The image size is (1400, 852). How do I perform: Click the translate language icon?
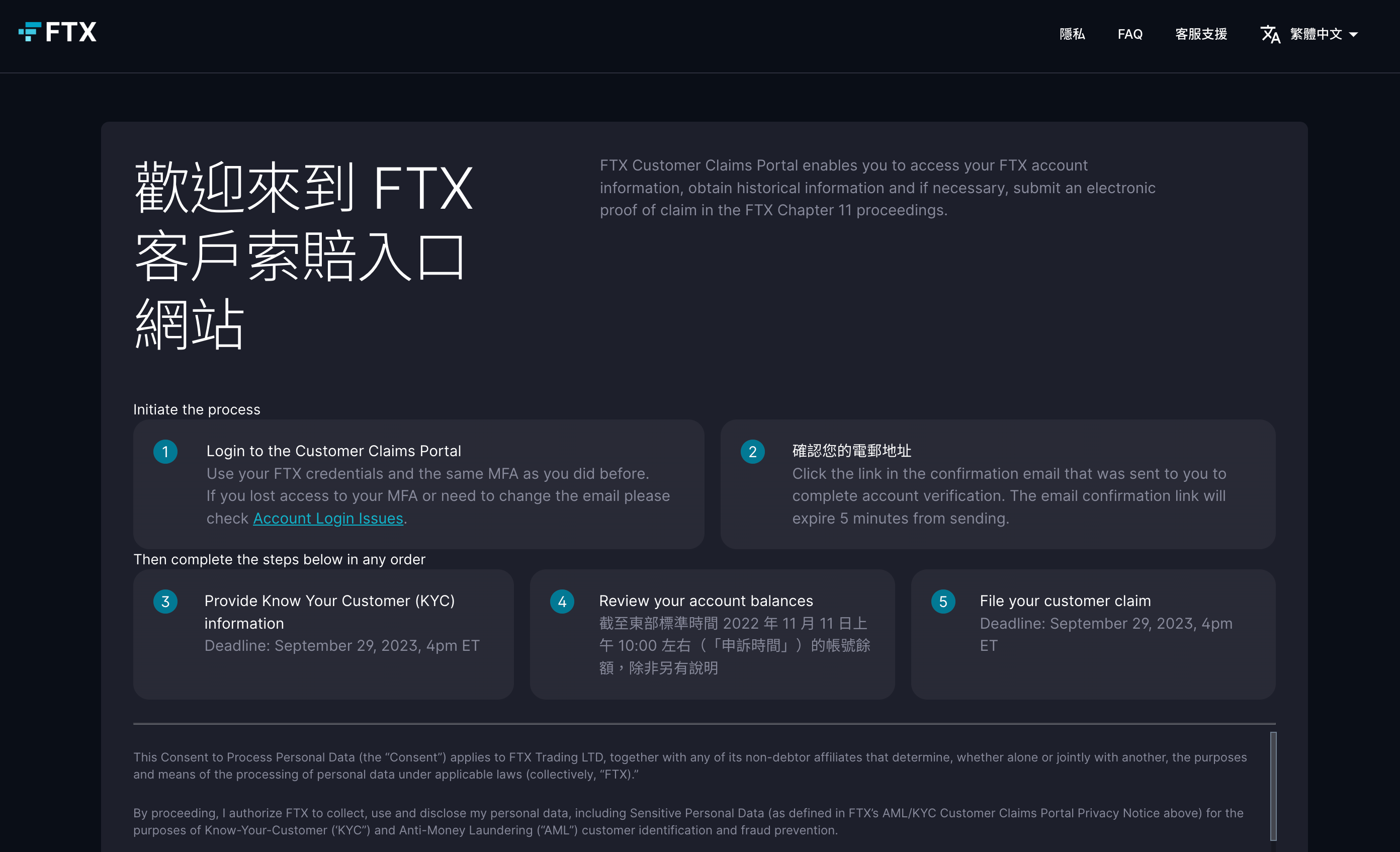(1269, 34)
